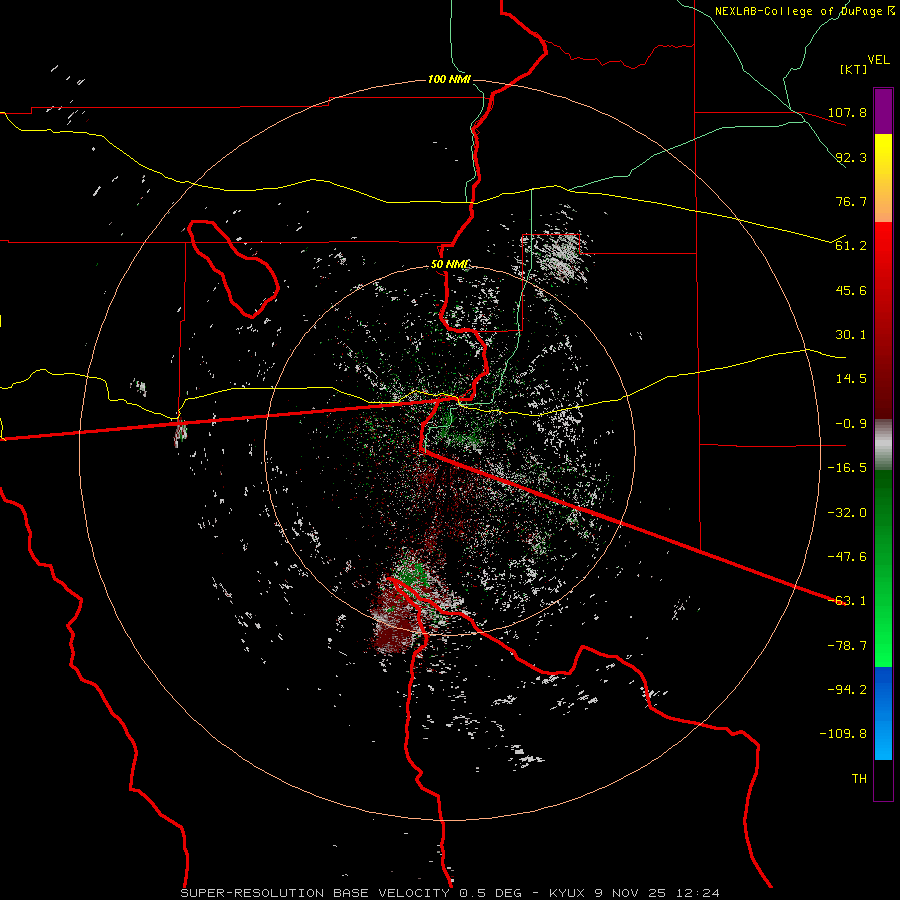Select the -16.5 legend value
This screenshot has height=900, width=900.
coord(847,468)
